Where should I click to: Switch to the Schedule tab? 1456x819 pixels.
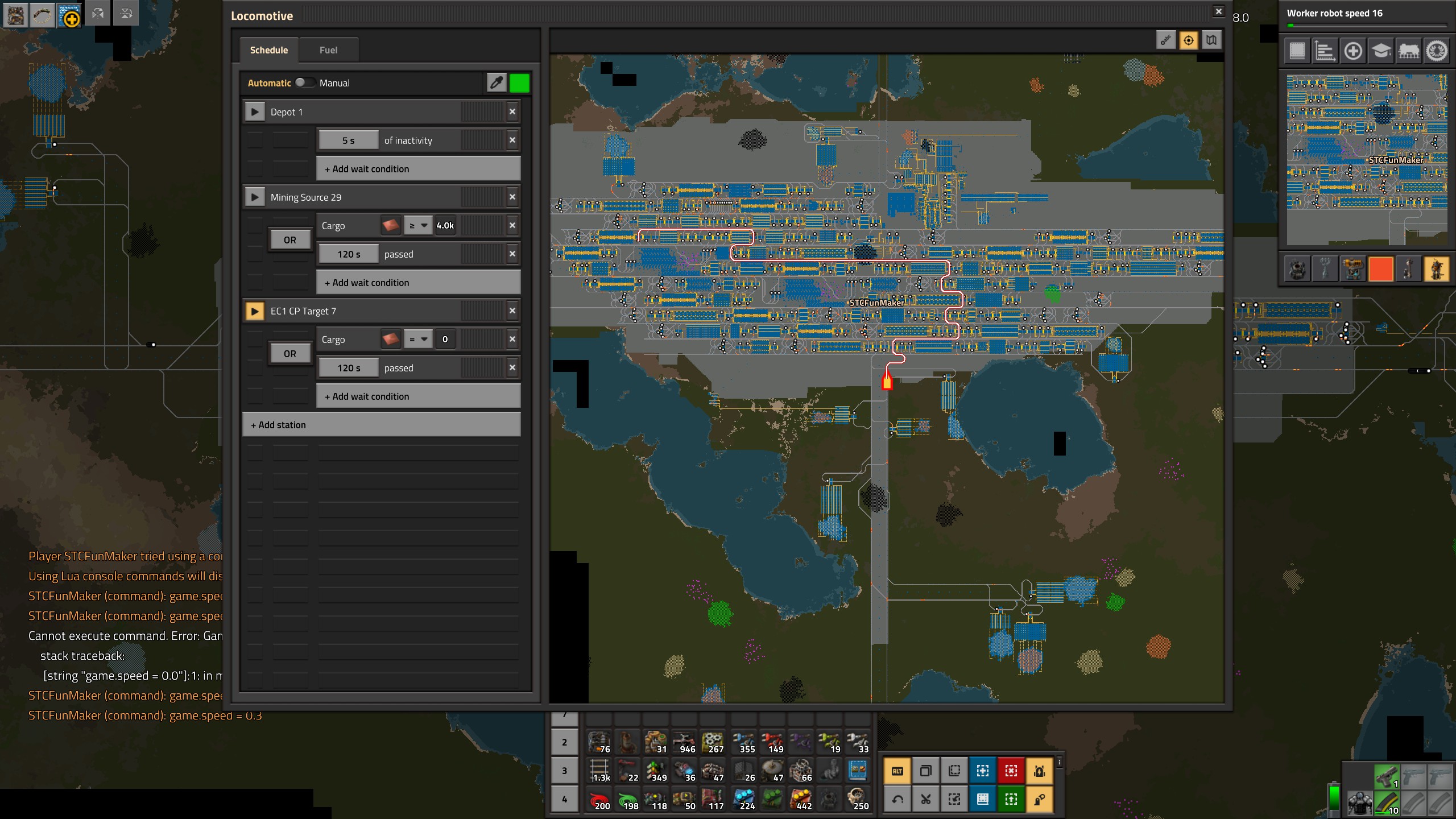point(268,50)
